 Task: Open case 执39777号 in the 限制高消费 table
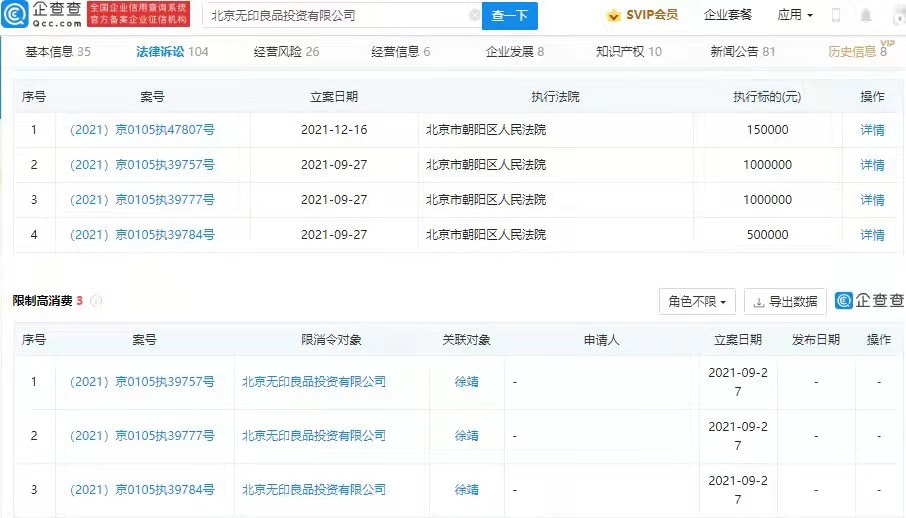tap(142, 435)
